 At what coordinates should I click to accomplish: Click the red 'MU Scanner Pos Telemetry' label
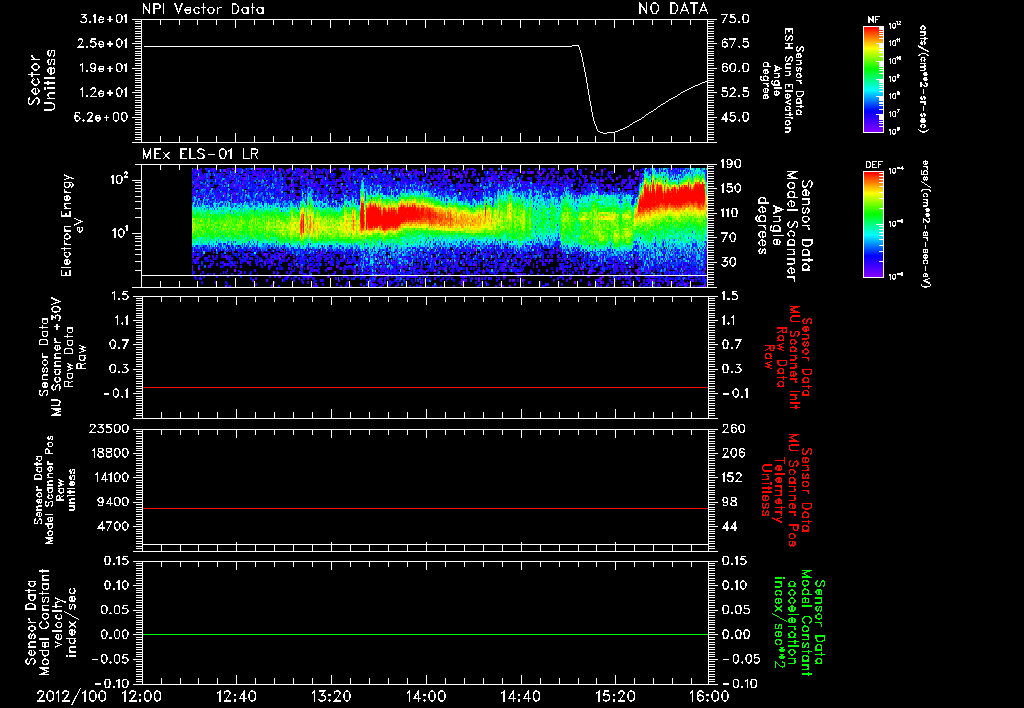click(x=785, y=490)
